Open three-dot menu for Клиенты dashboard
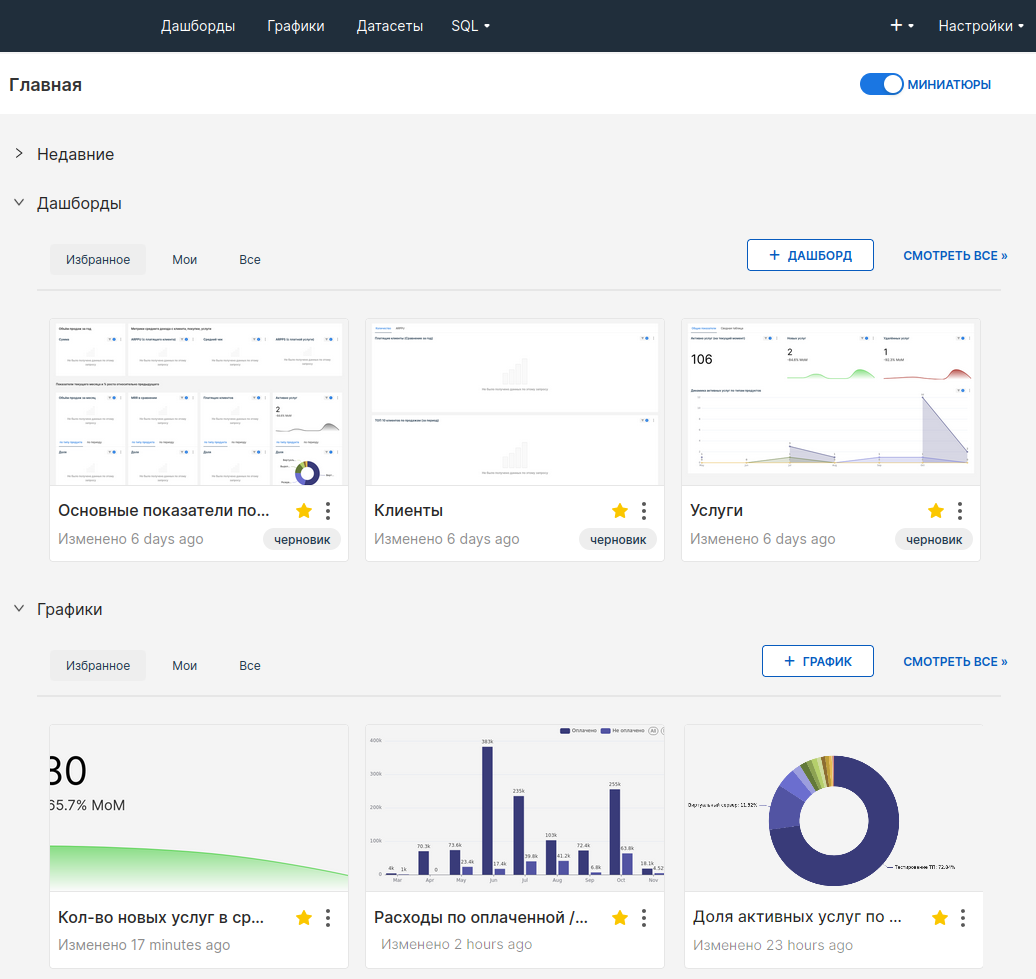The width and height of the screenshot is (1036, 979). (x=644, y=511)
